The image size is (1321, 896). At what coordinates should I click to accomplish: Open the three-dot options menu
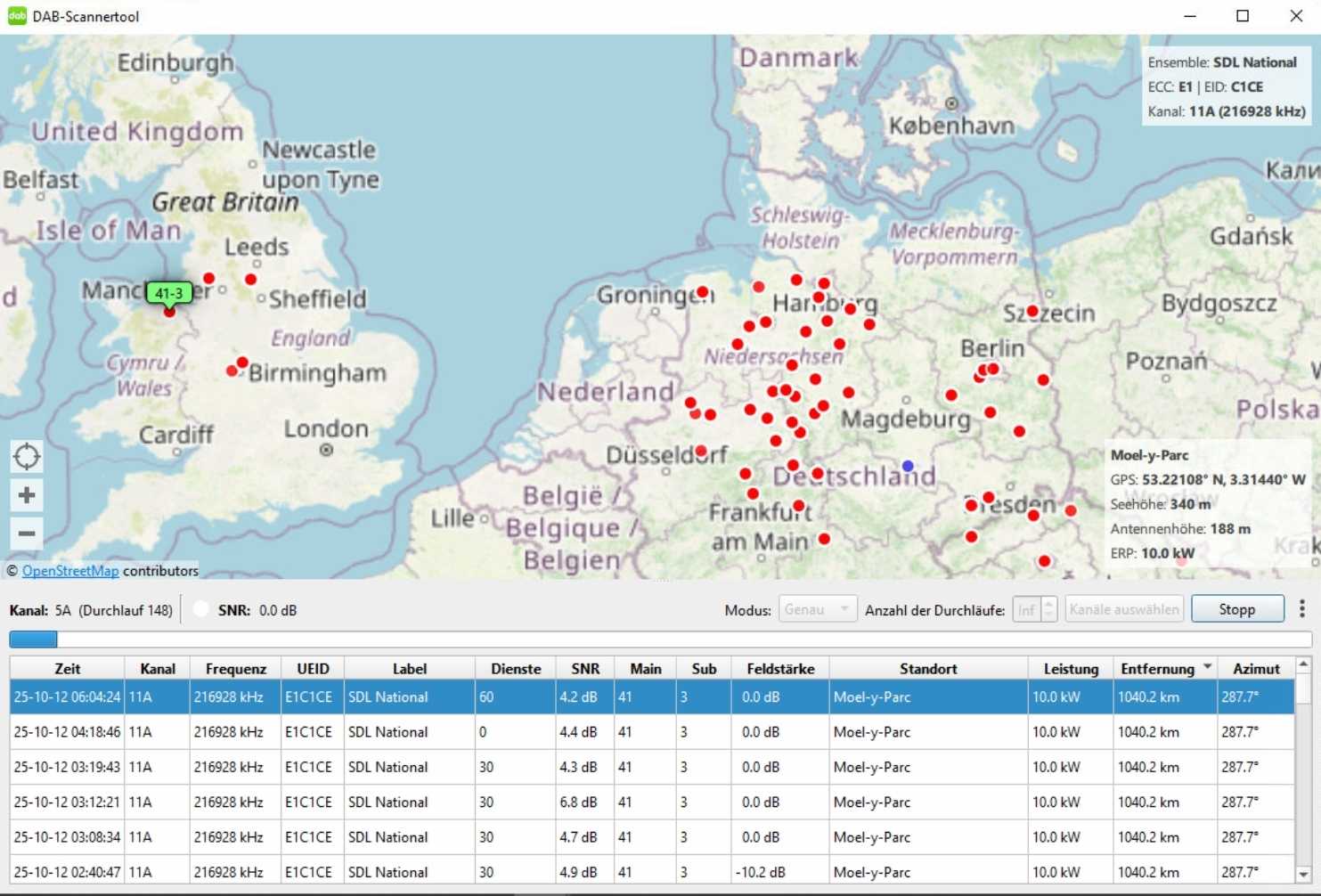coord(1301,609)
